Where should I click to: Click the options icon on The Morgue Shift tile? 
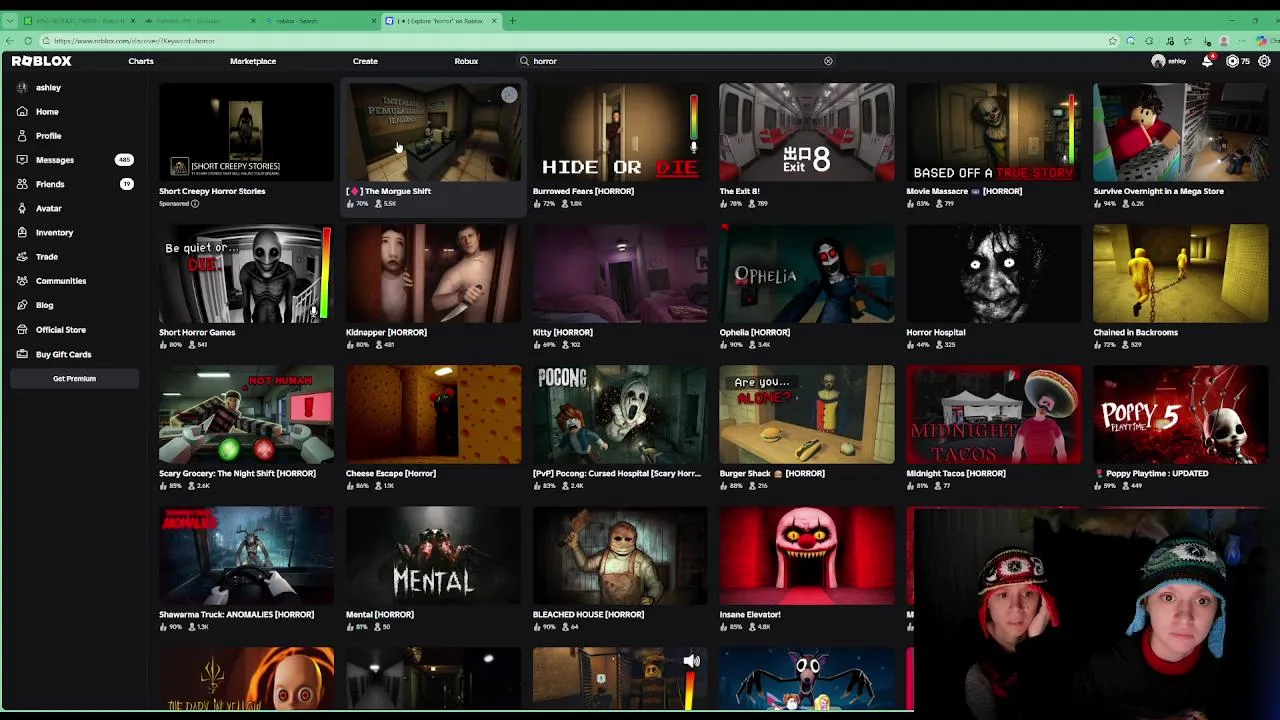pyautogui.click(x=509, y=95)
